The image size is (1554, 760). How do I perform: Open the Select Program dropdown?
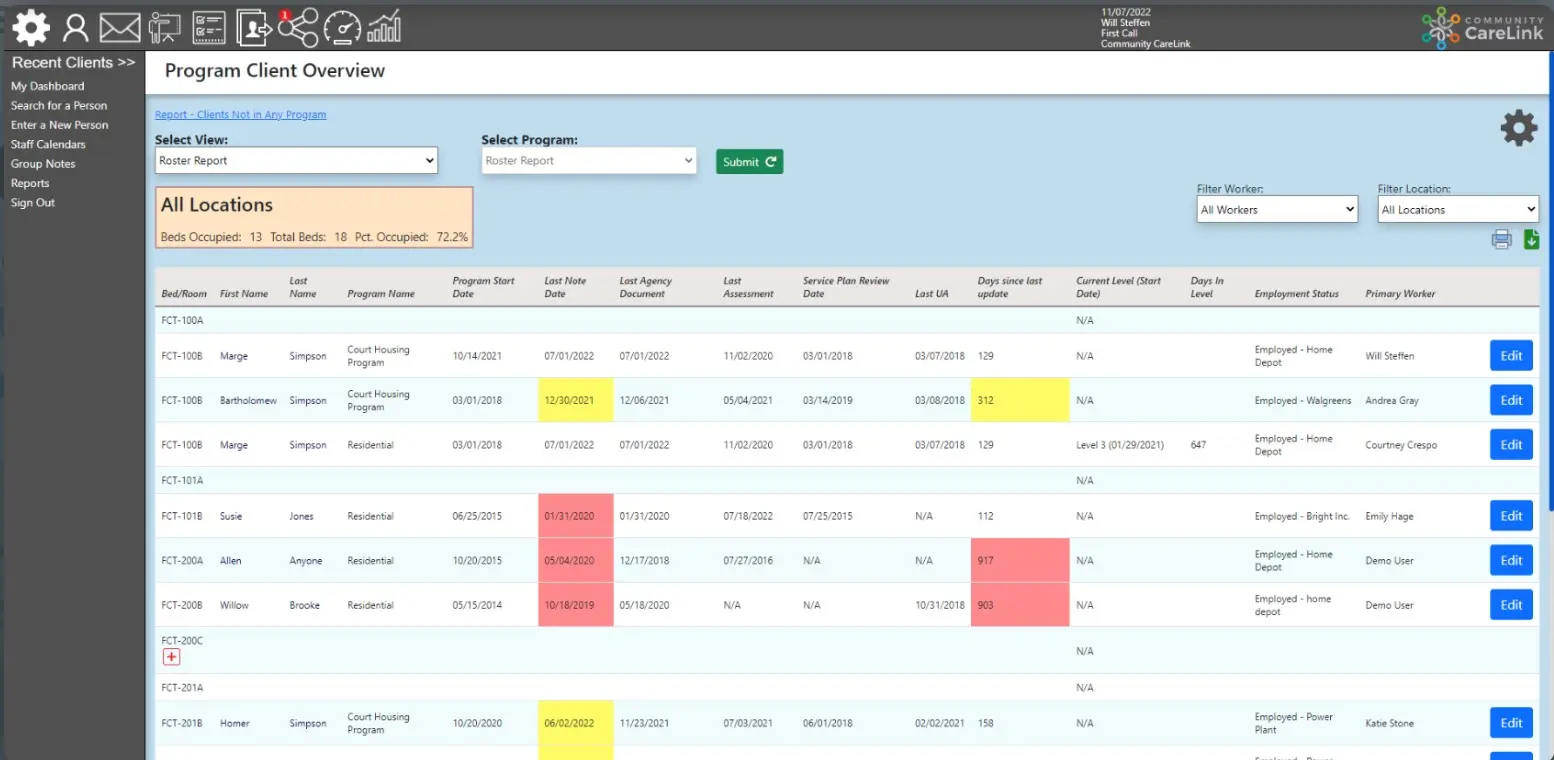588,160
